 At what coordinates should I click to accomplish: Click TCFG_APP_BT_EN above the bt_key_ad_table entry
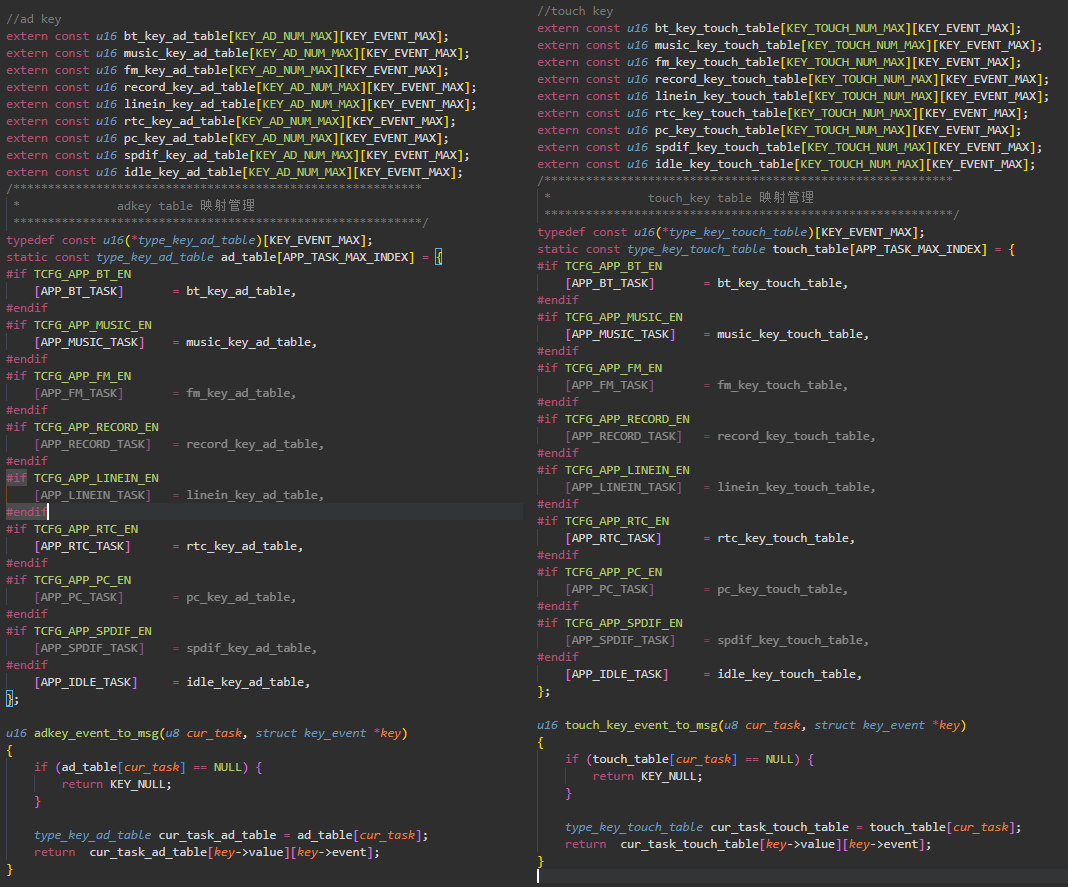(x=82, y=274)
